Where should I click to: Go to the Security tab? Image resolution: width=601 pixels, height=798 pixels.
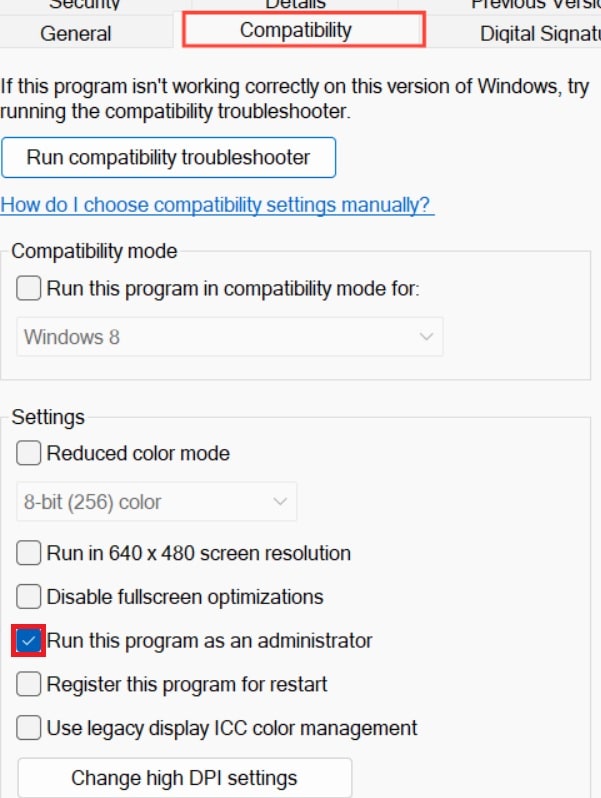[x=84, y=5]
